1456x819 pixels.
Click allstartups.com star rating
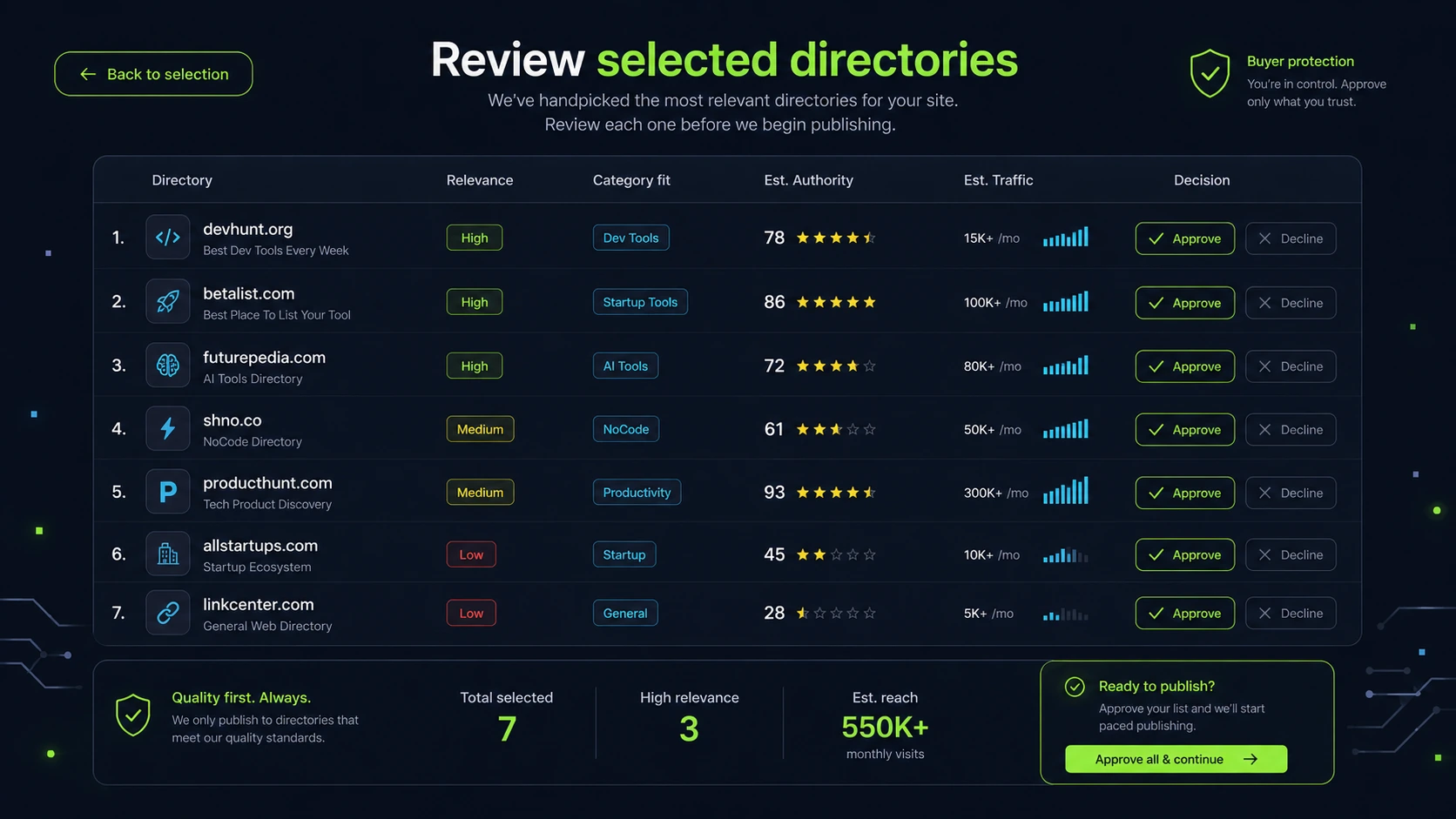tap(836, 554)
